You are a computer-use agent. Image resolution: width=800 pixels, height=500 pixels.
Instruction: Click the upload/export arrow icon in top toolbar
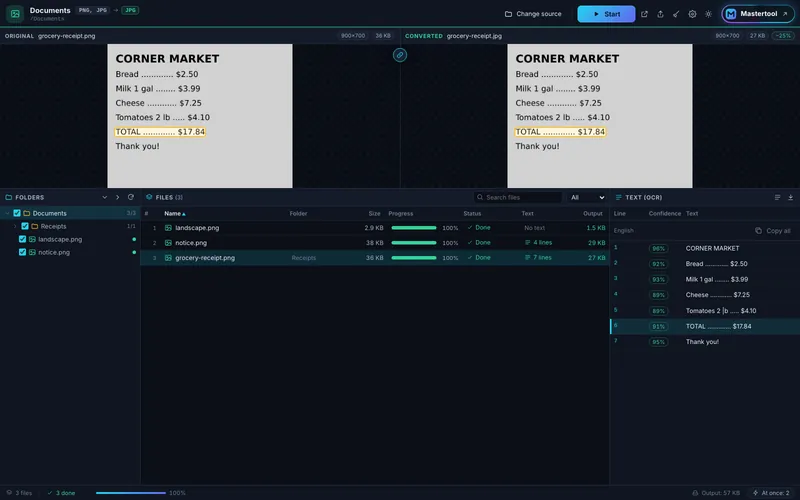pyautogui.click(x=660, y=14)
